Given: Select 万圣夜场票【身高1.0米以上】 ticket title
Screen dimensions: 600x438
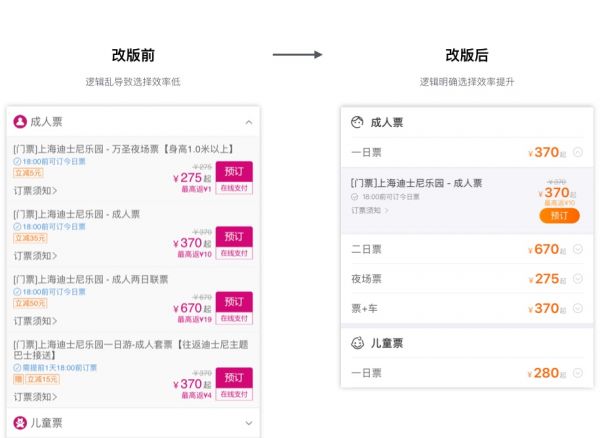Looking at the screenshot, I should (x=123, y=149).
